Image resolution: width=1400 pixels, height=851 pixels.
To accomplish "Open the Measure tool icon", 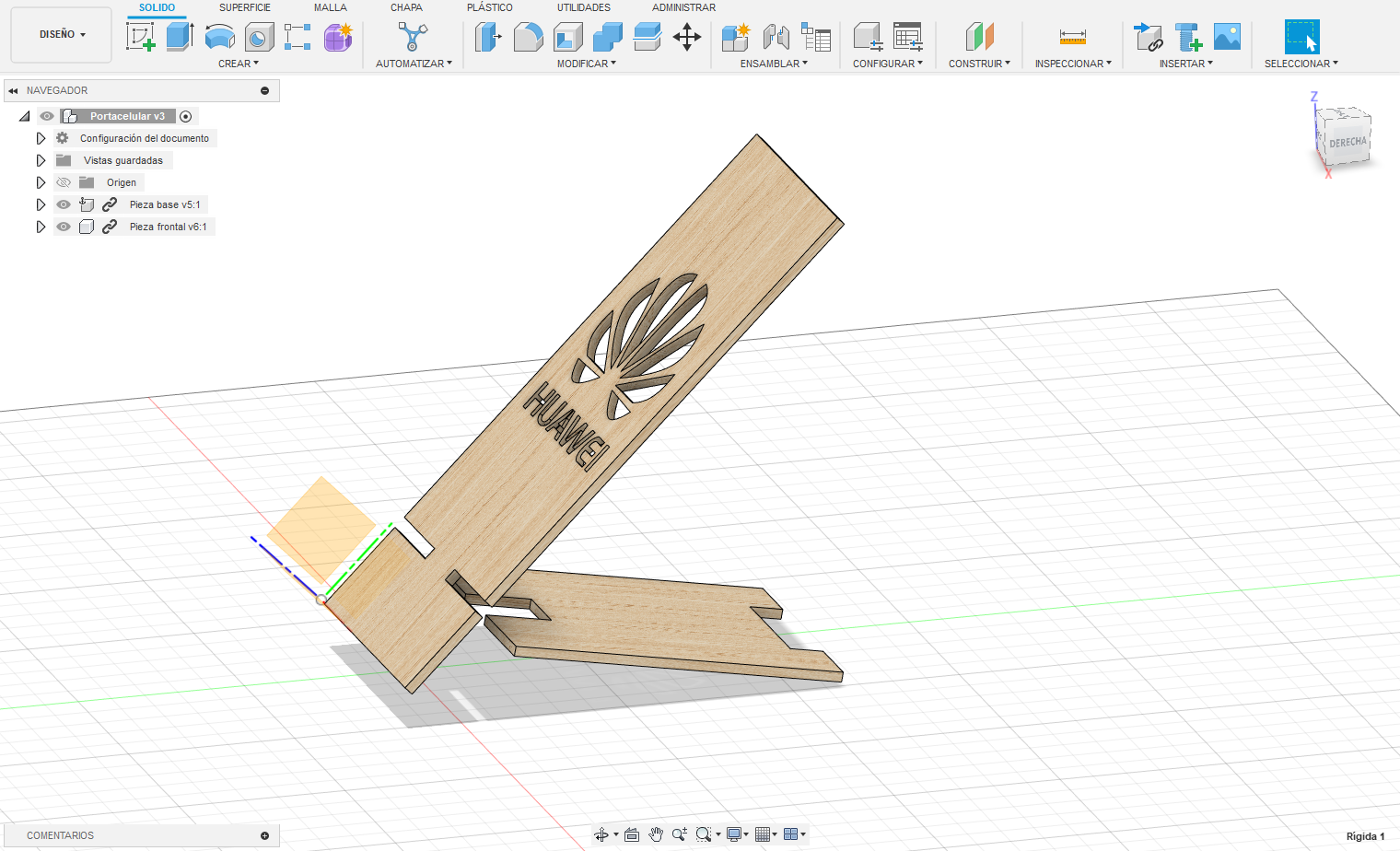I will [x=1072, y=37].
